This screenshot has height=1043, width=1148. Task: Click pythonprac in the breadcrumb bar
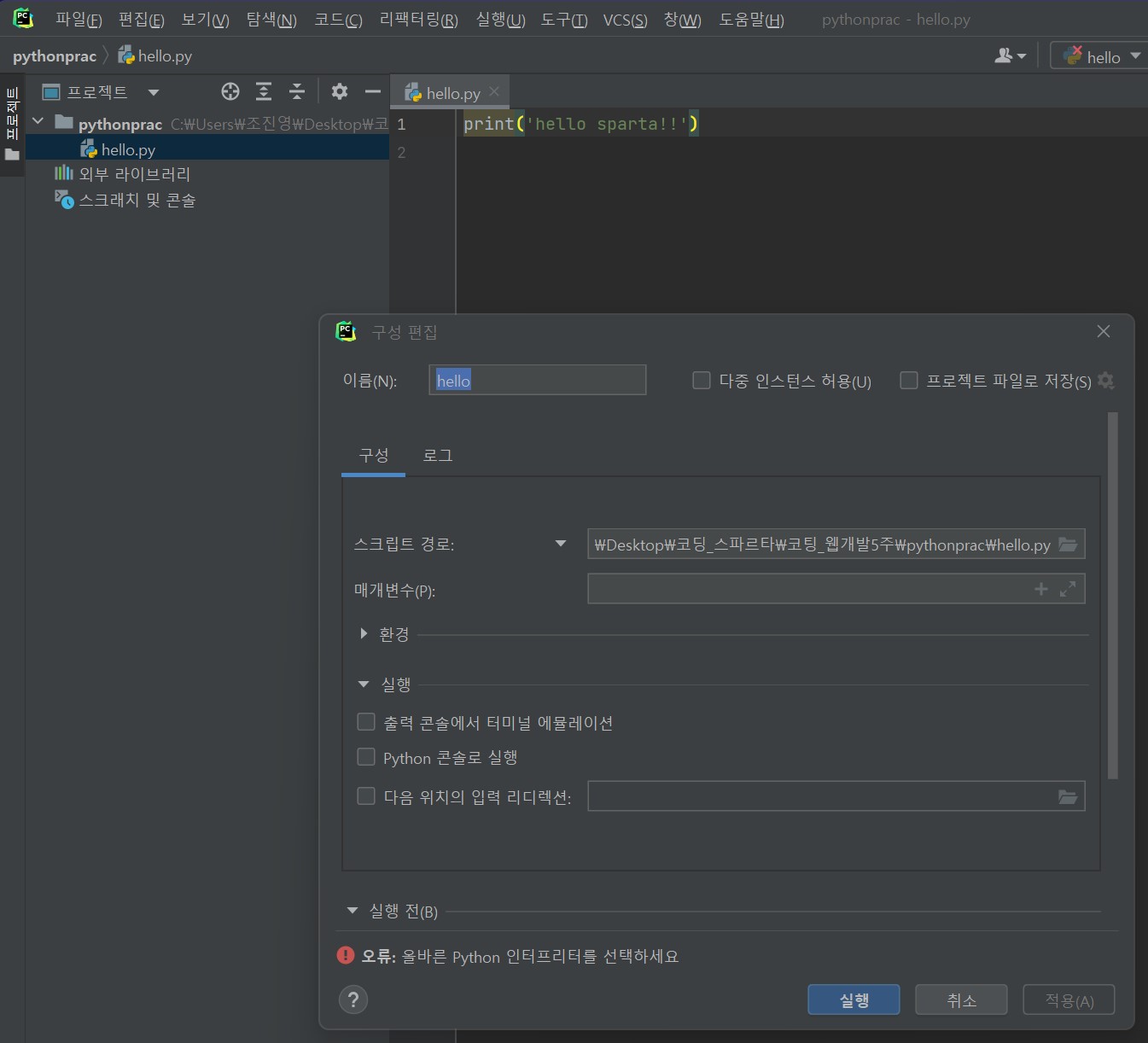[55, 56]
